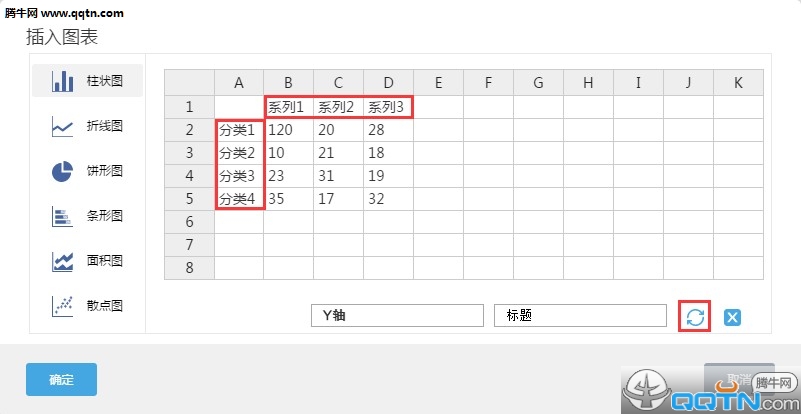801x414 pixels.
Task: Select the bar chart (柱状图) icon
Action: click(x=63, y=81)
